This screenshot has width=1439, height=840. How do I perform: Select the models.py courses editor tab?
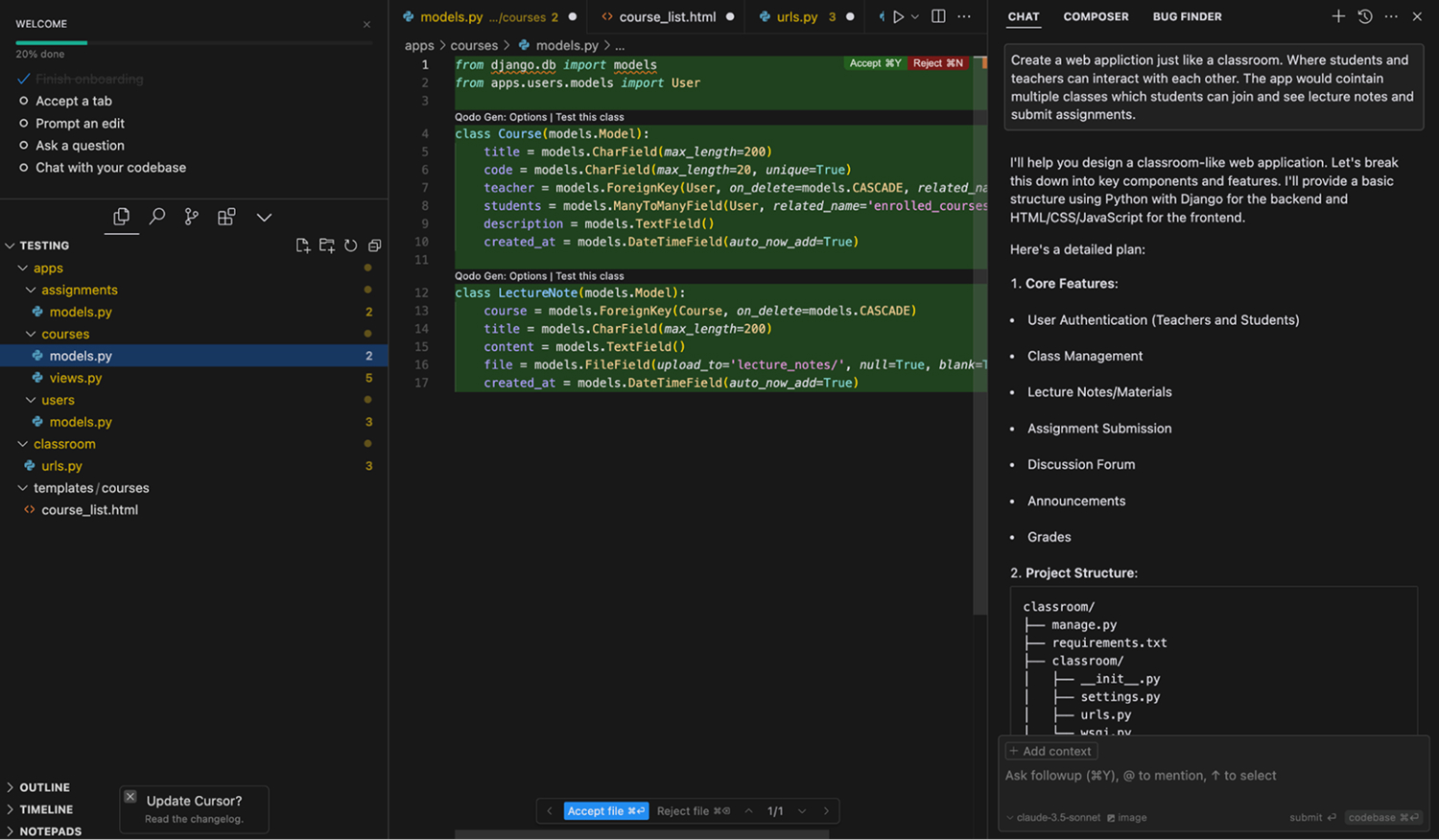489,16
